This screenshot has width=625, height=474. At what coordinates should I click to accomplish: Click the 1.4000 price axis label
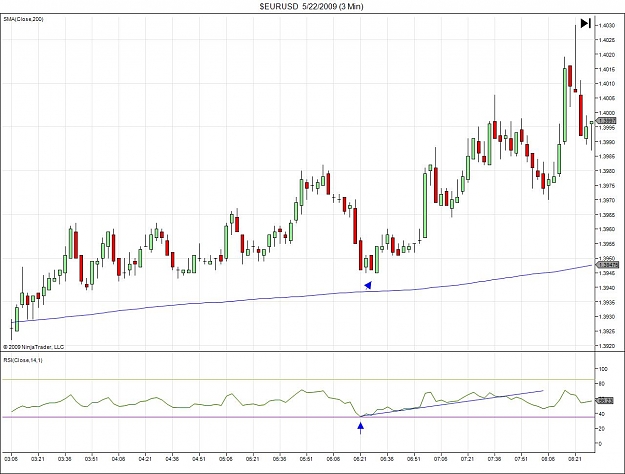[607, 113]
